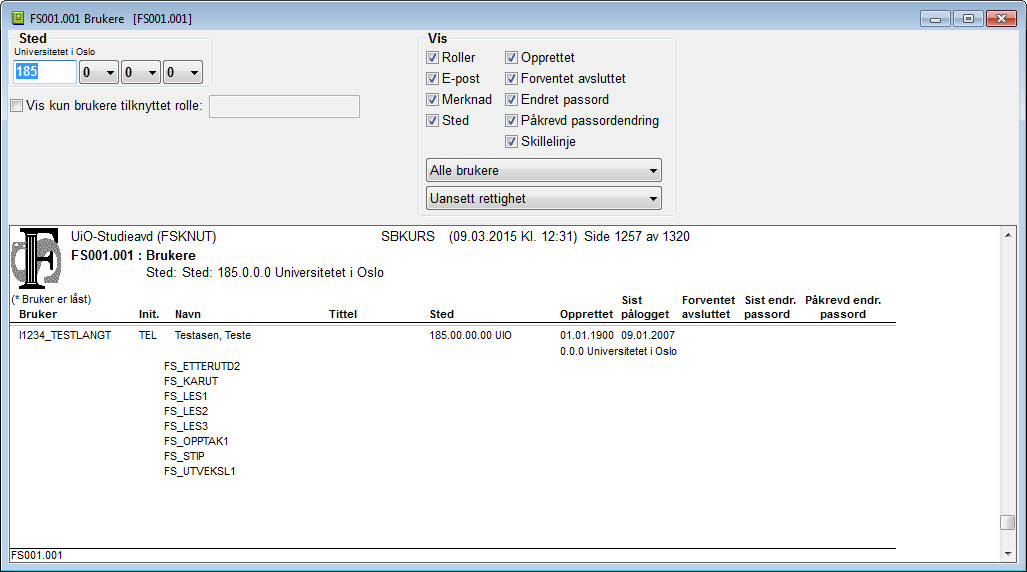Open the third Sted code dropdown
The image size is (1027, 572).
[x=183, y=72]
